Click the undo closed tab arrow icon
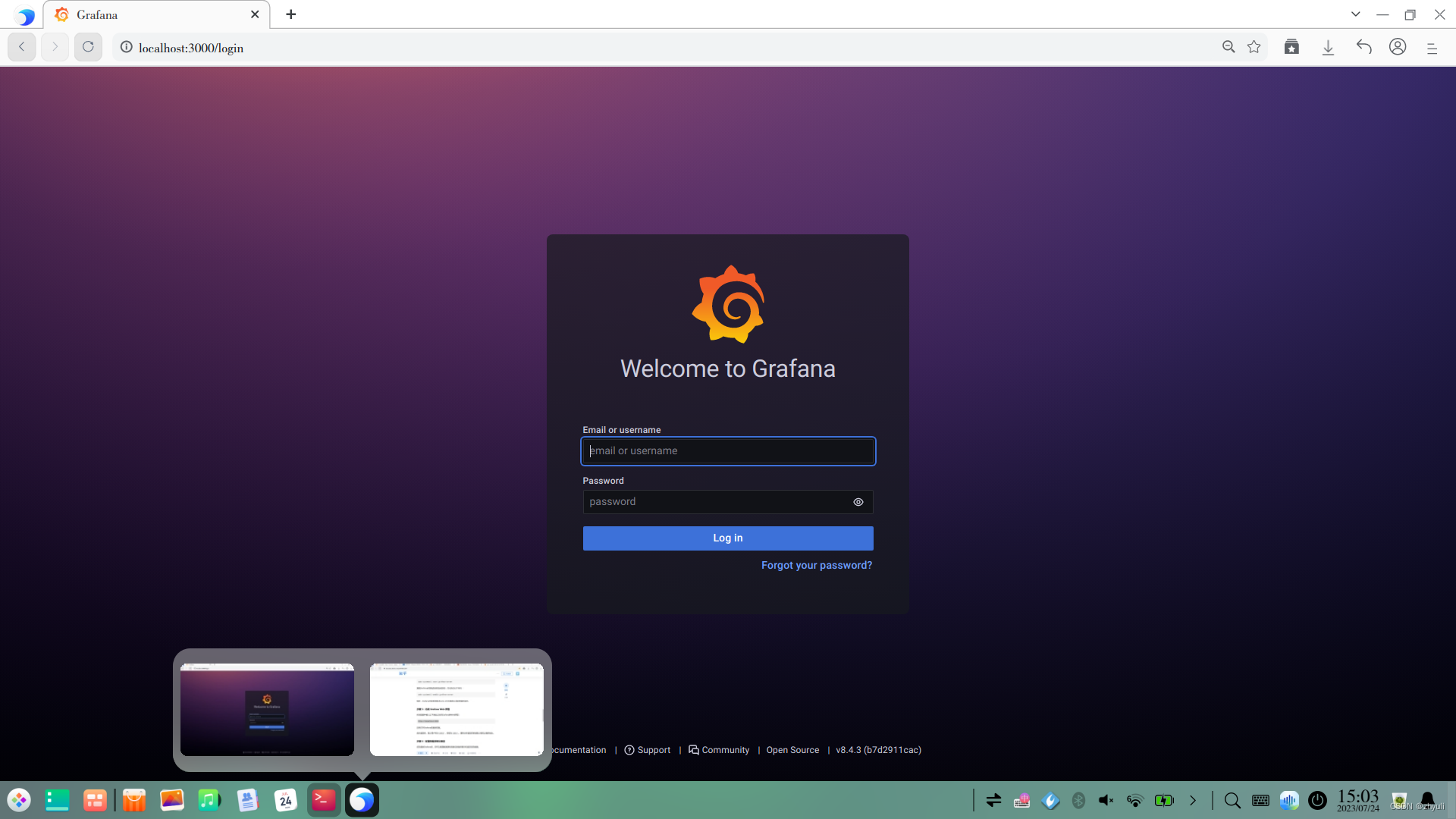This screenshot has width=1456, height=819. (x=1364, y=47)
